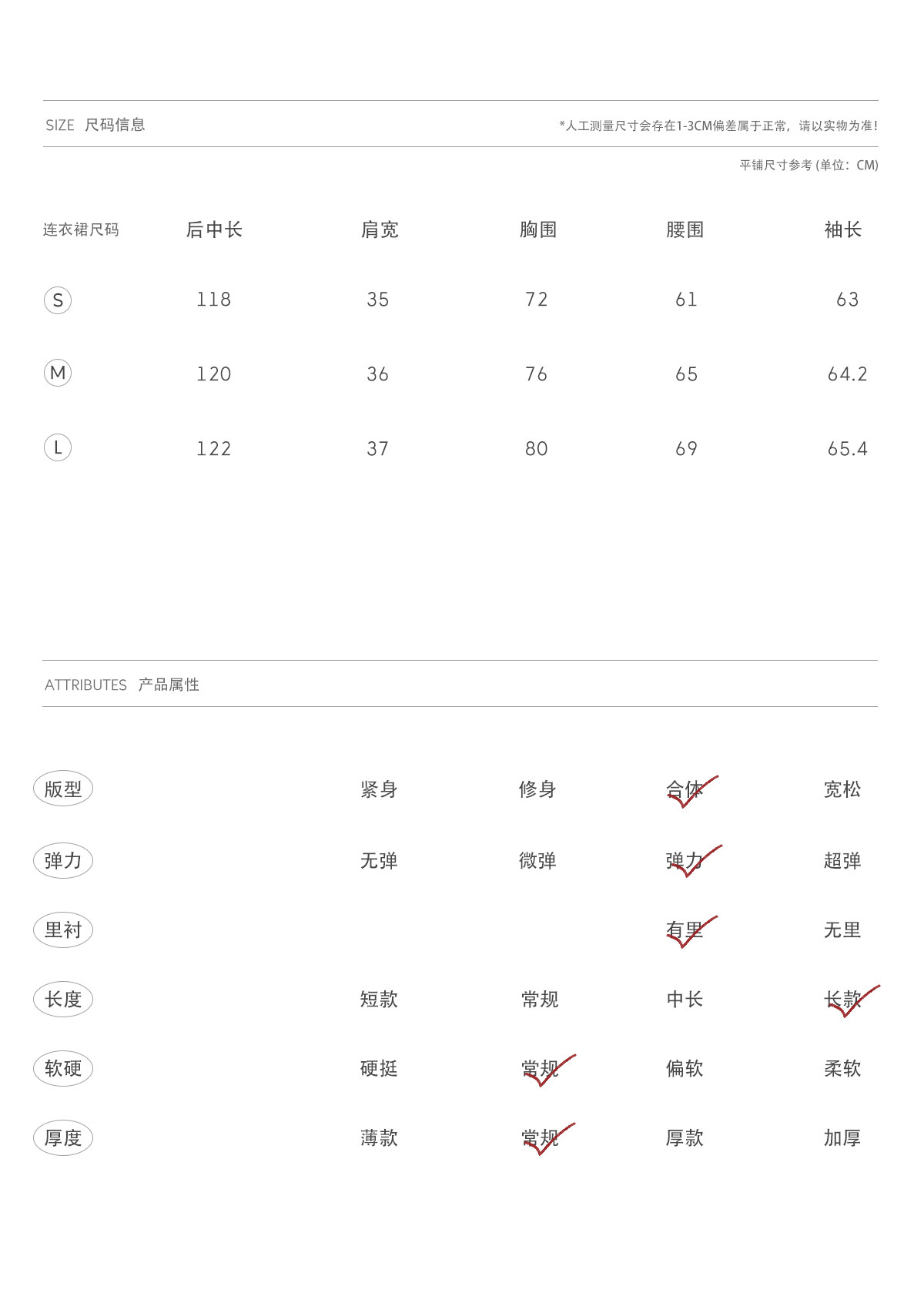Image resolution: width=924 pixels, height=1293 pixels.
Task: Click the checked 有里 lining option
Action: click(685, 930)
